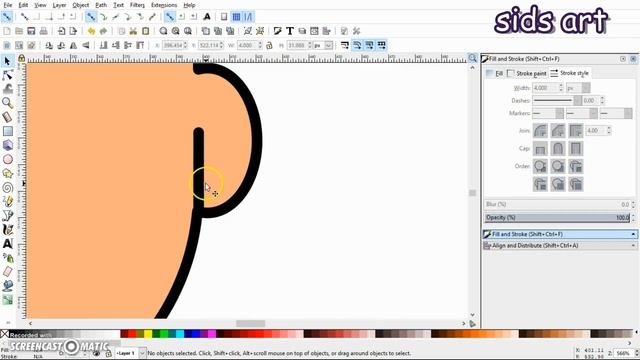640x360 pixels.
Task: Select the round cap style
Action: click(x=558, y=149)
